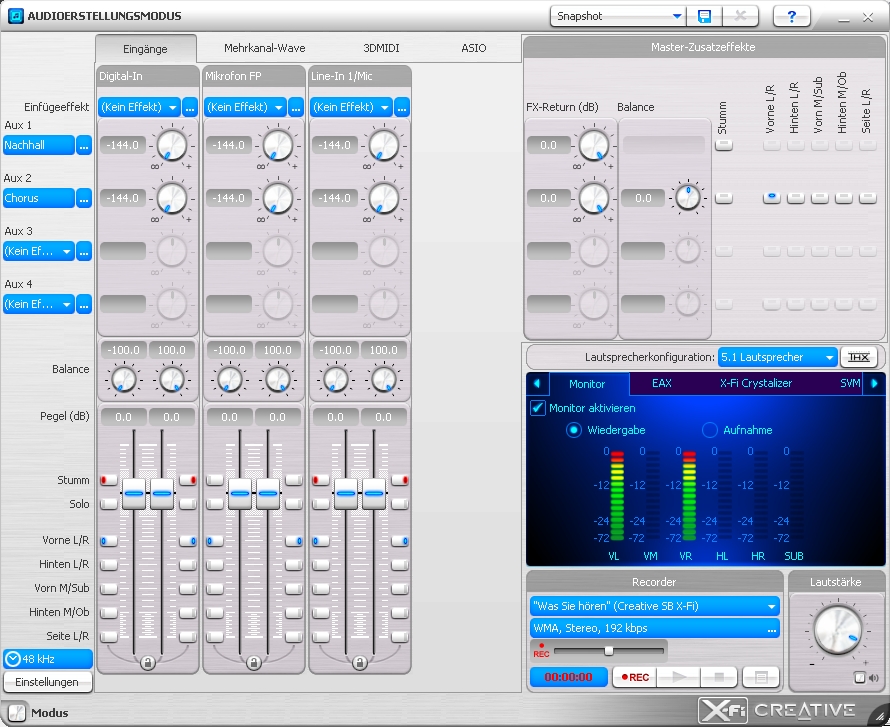
Task: Switch to the EAX tab
Action: pyautogui.click(x=662, y=382)
